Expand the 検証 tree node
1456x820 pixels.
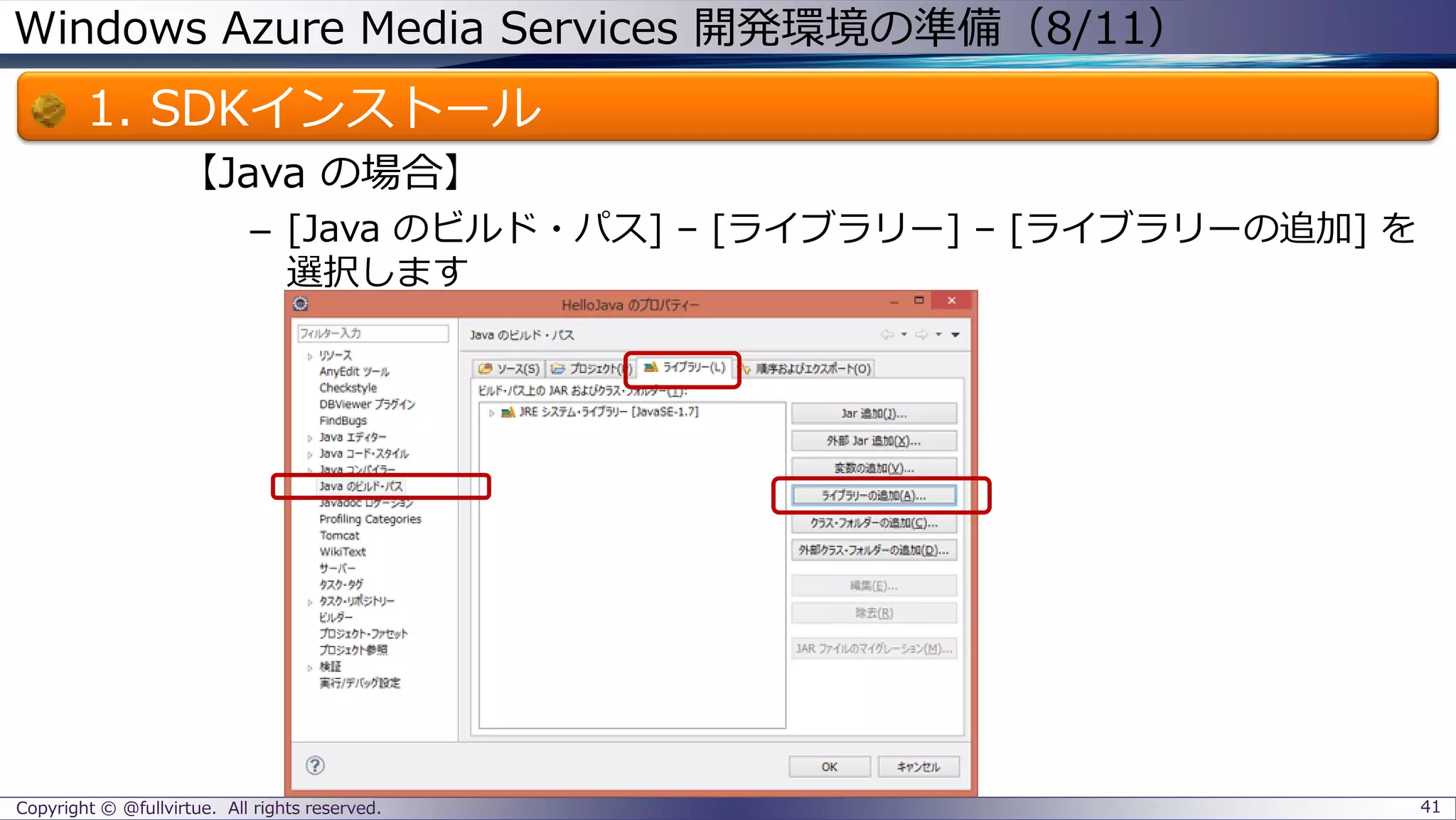310,667
